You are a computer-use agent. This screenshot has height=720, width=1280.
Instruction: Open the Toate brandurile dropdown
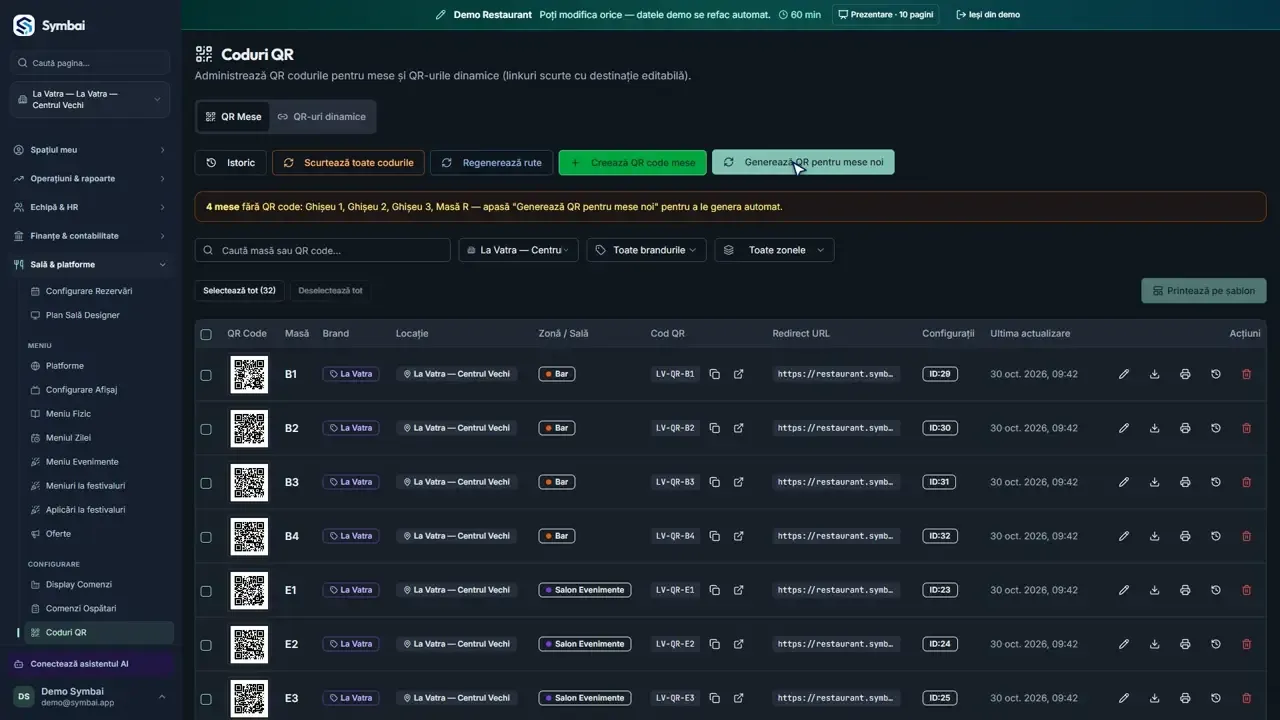tap(646, 250)
